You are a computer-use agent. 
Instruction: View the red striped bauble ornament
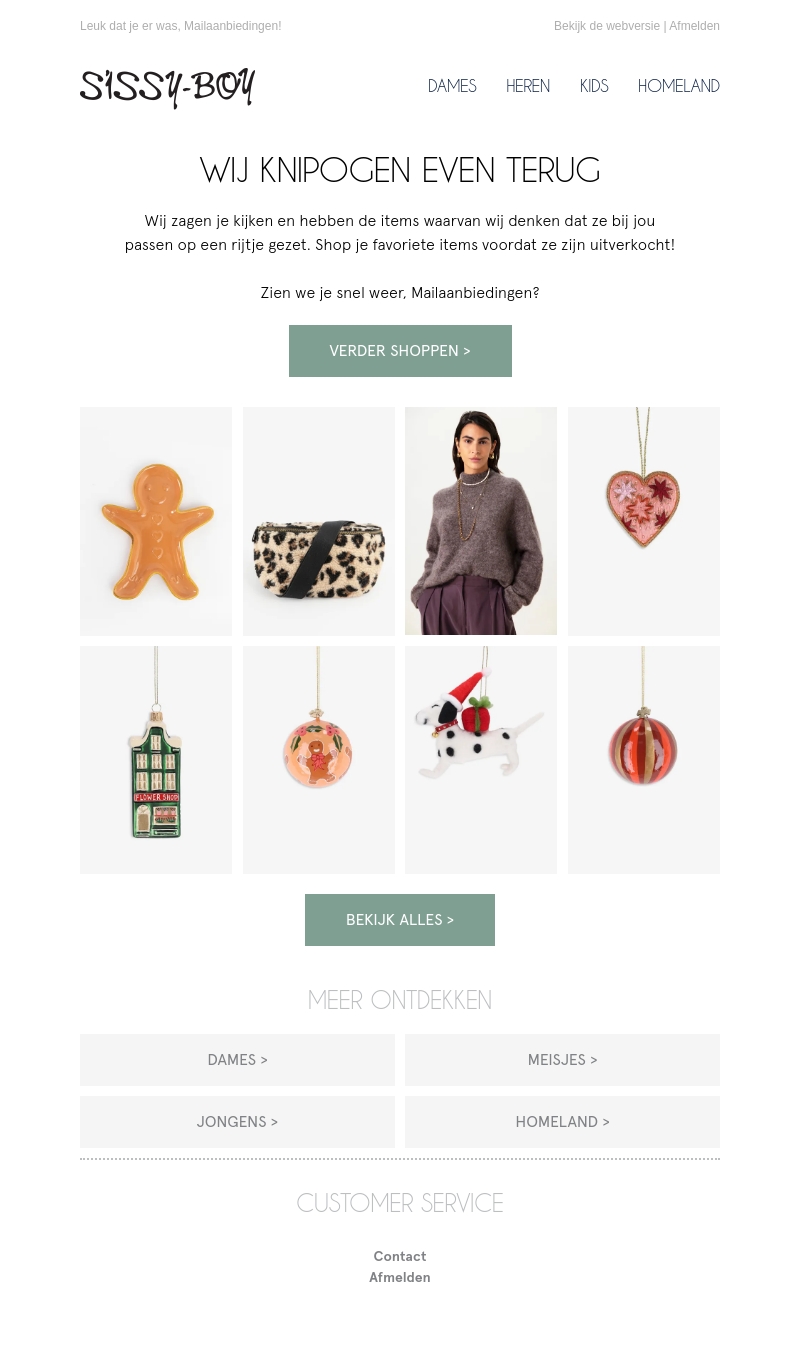[644, 760]
